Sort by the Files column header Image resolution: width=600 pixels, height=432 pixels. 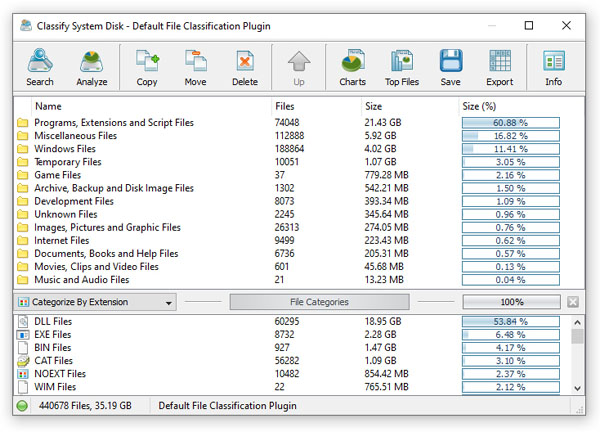pyautogui.click(x=285, y=105)
